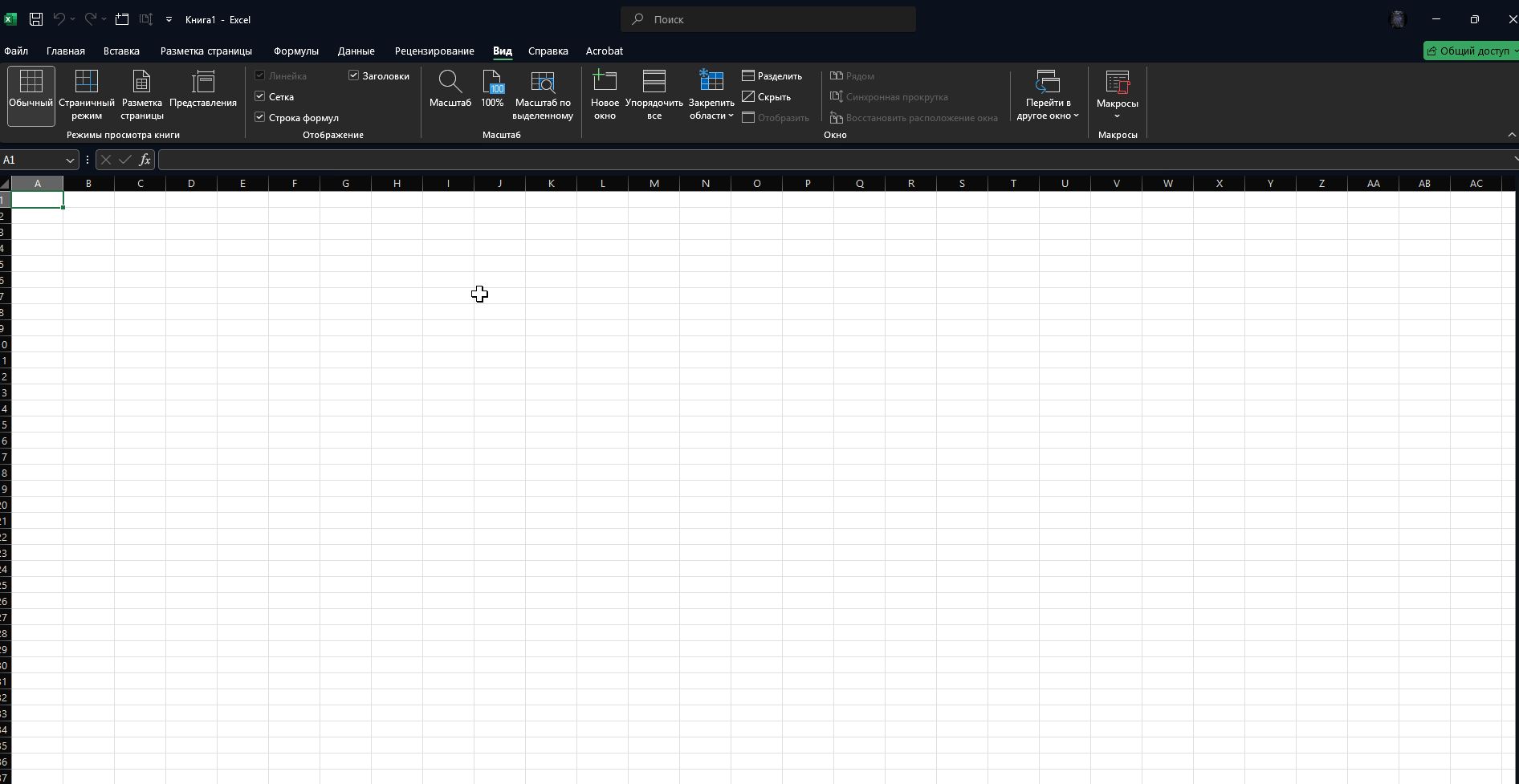Viewport: 1519px width, 784px height.
Task: Switch to Page Layout (Разметка страницы) view
Action: pos(142,95)
